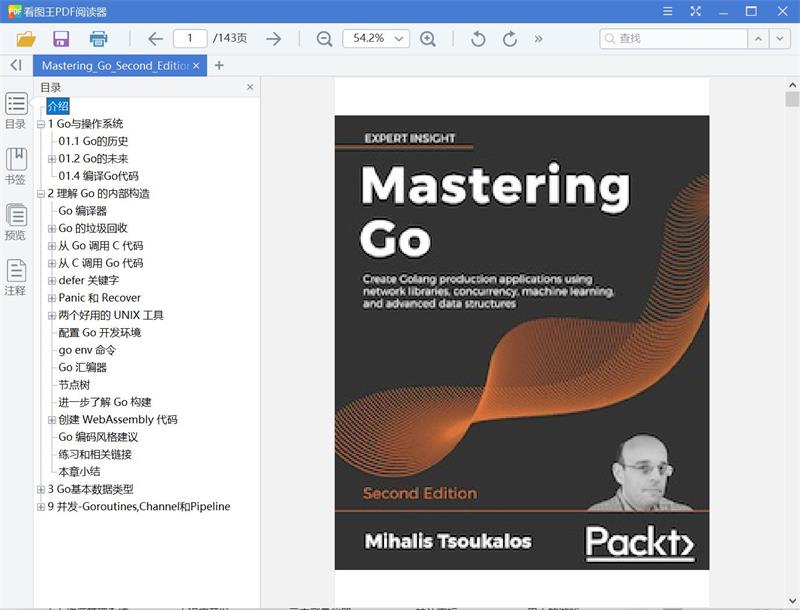Jump to 'Go 编译器' entry
800x610 pixels.
coord(82,211)
